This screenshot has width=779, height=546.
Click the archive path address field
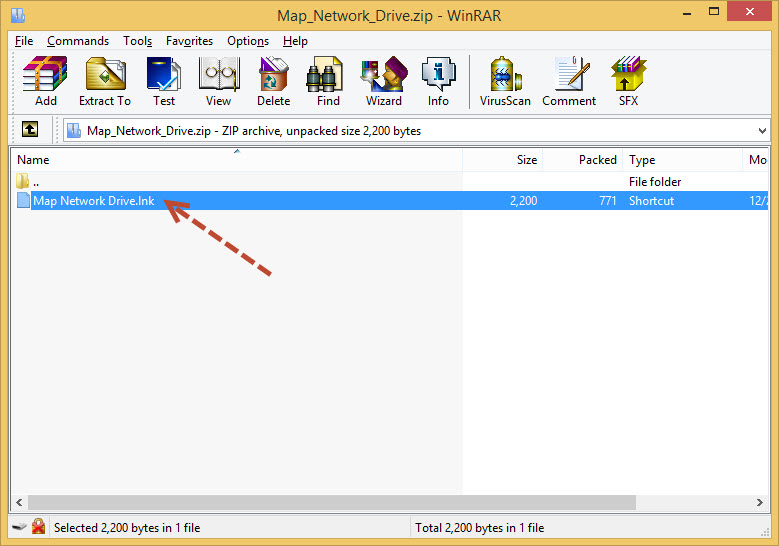pyautogui.click(x=416, y=131)
